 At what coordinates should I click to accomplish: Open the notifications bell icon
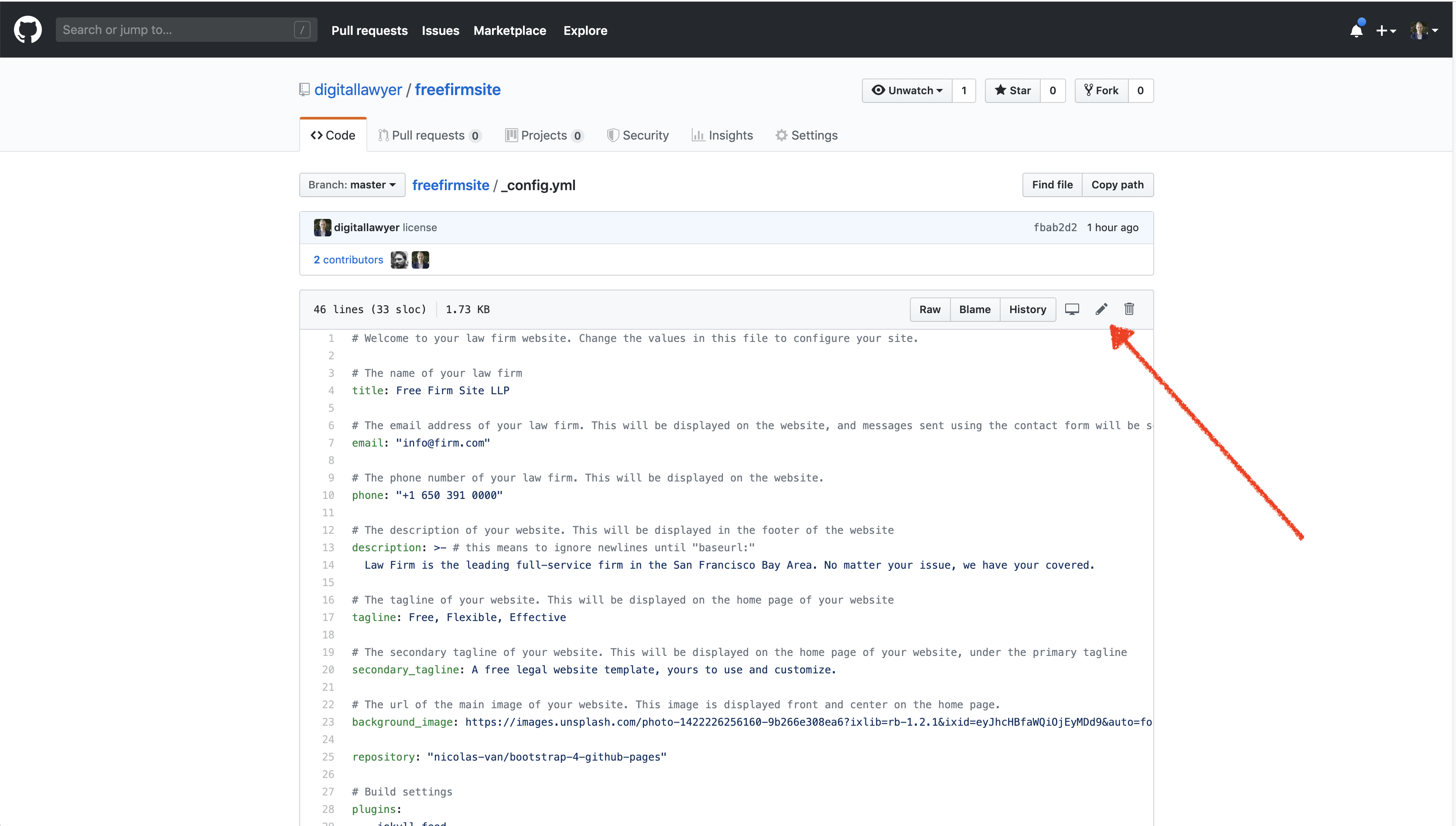1357,30
